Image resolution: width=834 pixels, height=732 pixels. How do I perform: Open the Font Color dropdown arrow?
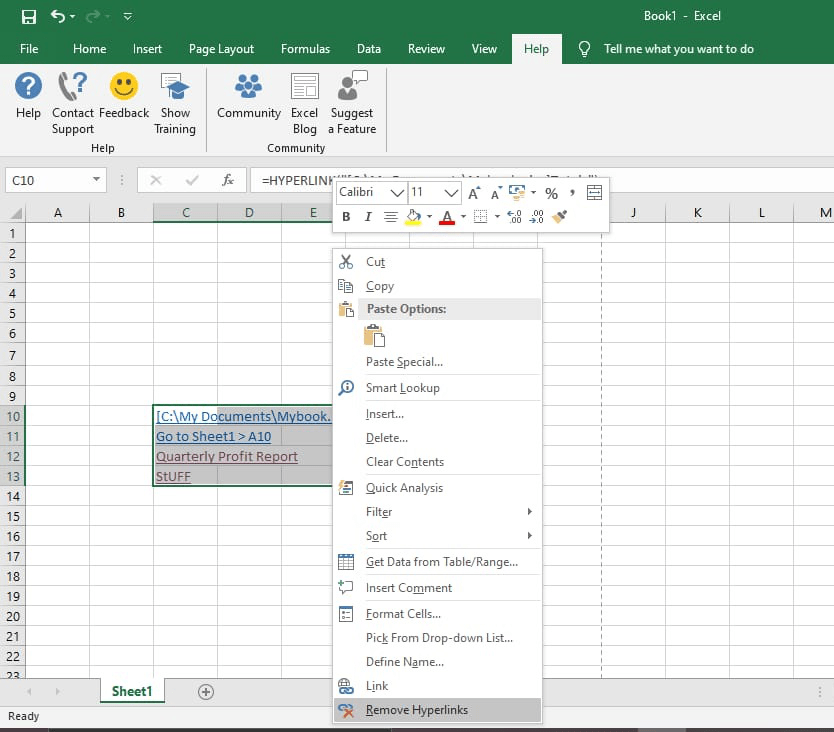[x=463, y=217]
